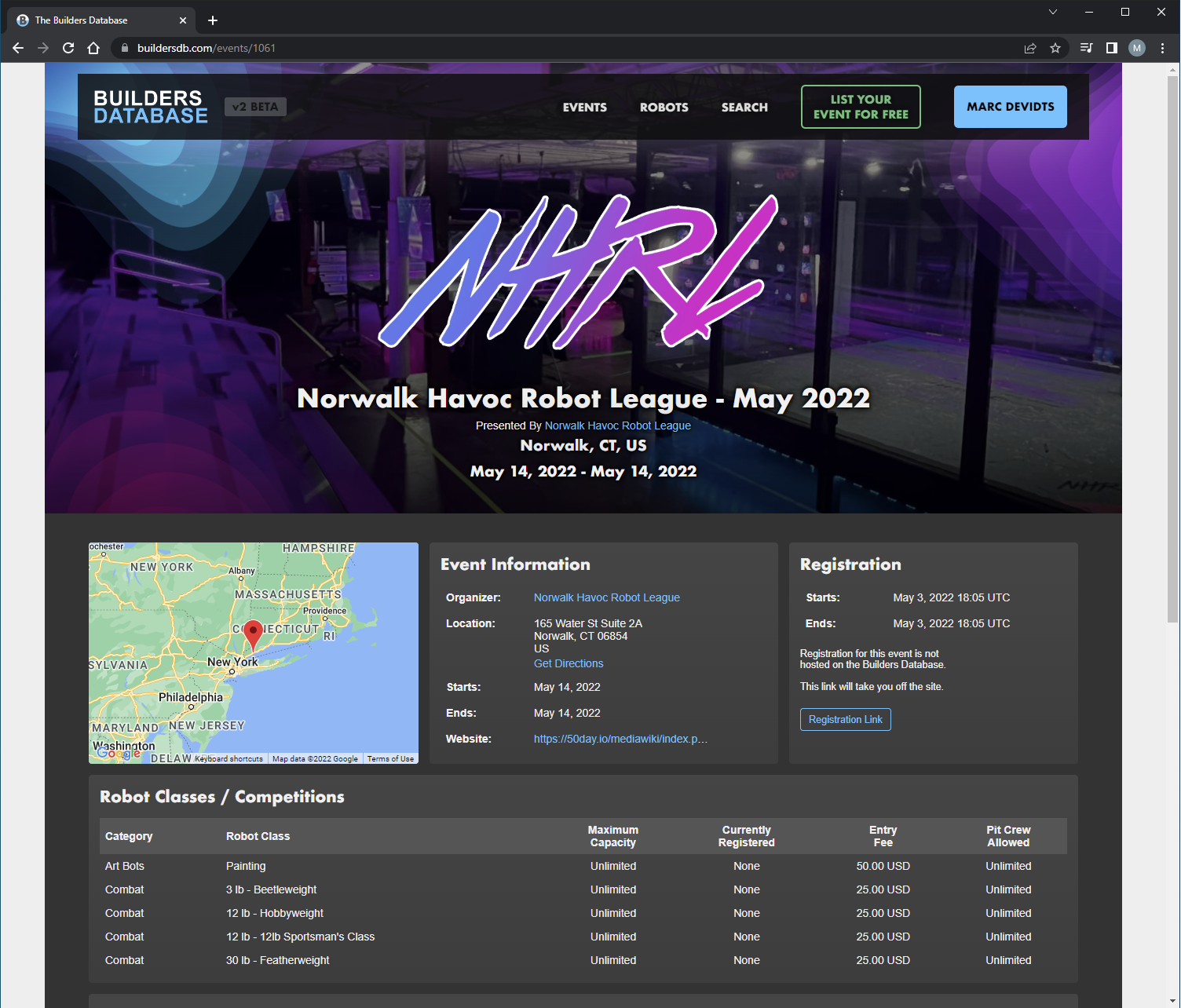This screenshot has height=1008, width=1181.
Task: Open the Robots menu item
Action: pyautogui.click(x=664, y=108)
